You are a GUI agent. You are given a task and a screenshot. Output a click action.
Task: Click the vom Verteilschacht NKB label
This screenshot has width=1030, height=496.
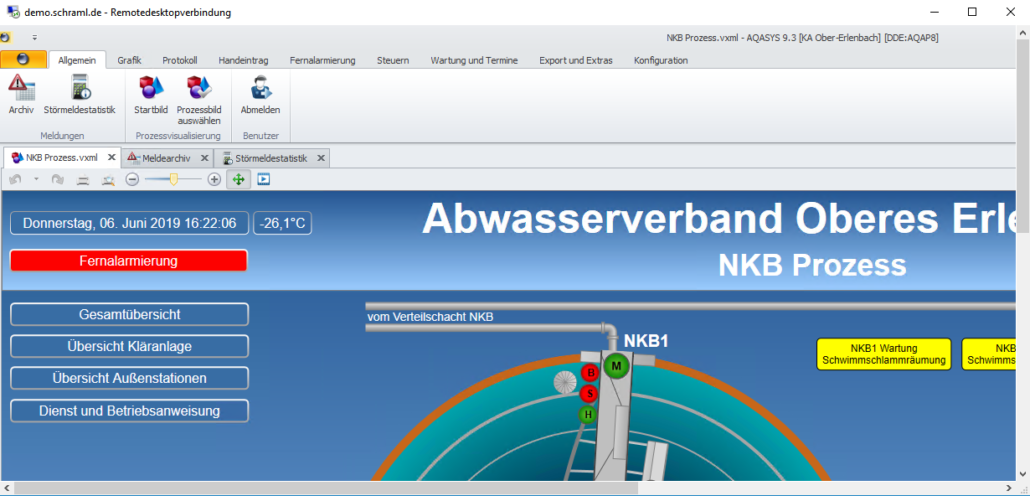coord(430,317)
